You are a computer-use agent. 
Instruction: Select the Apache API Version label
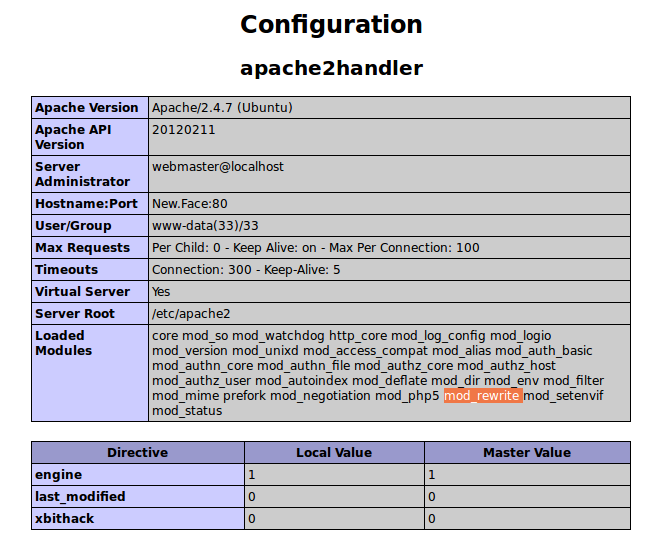coord(73,137)
